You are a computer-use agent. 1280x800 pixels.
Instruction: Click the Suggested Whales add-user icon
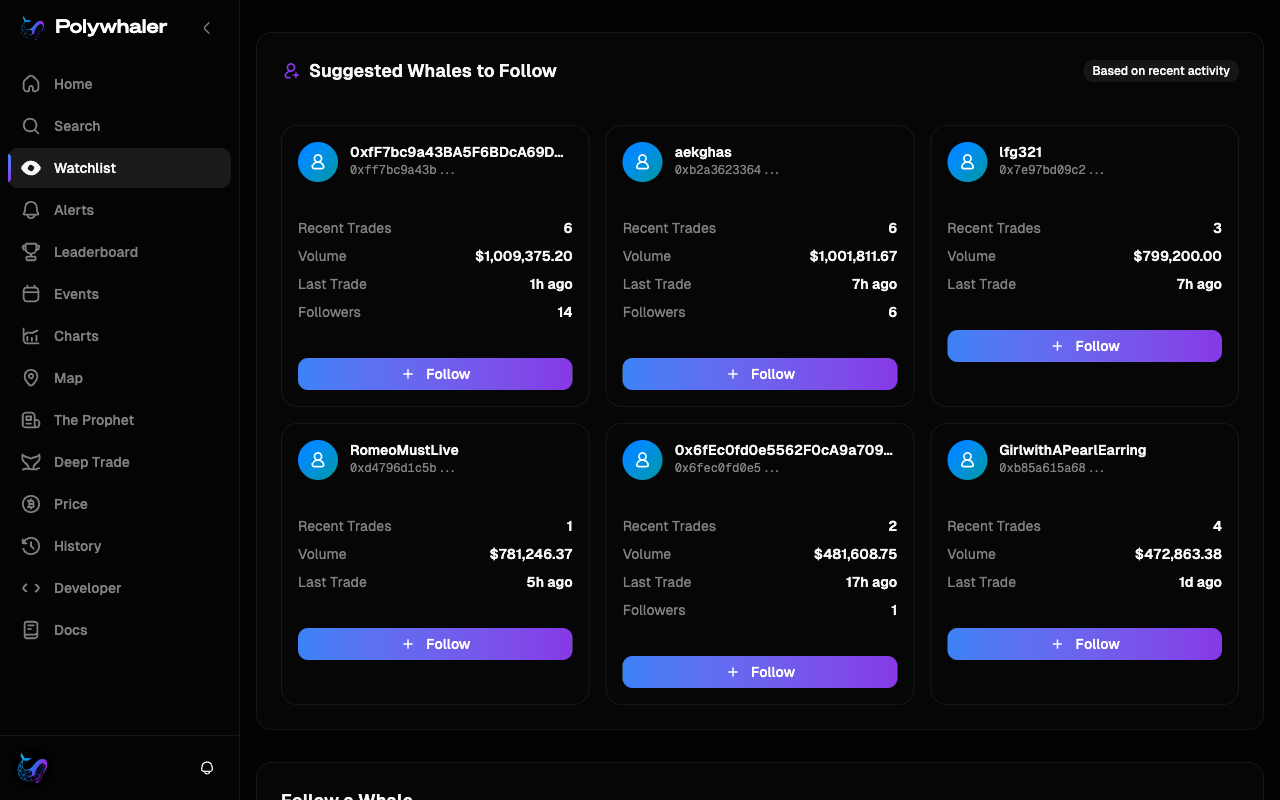click(291, 71)
